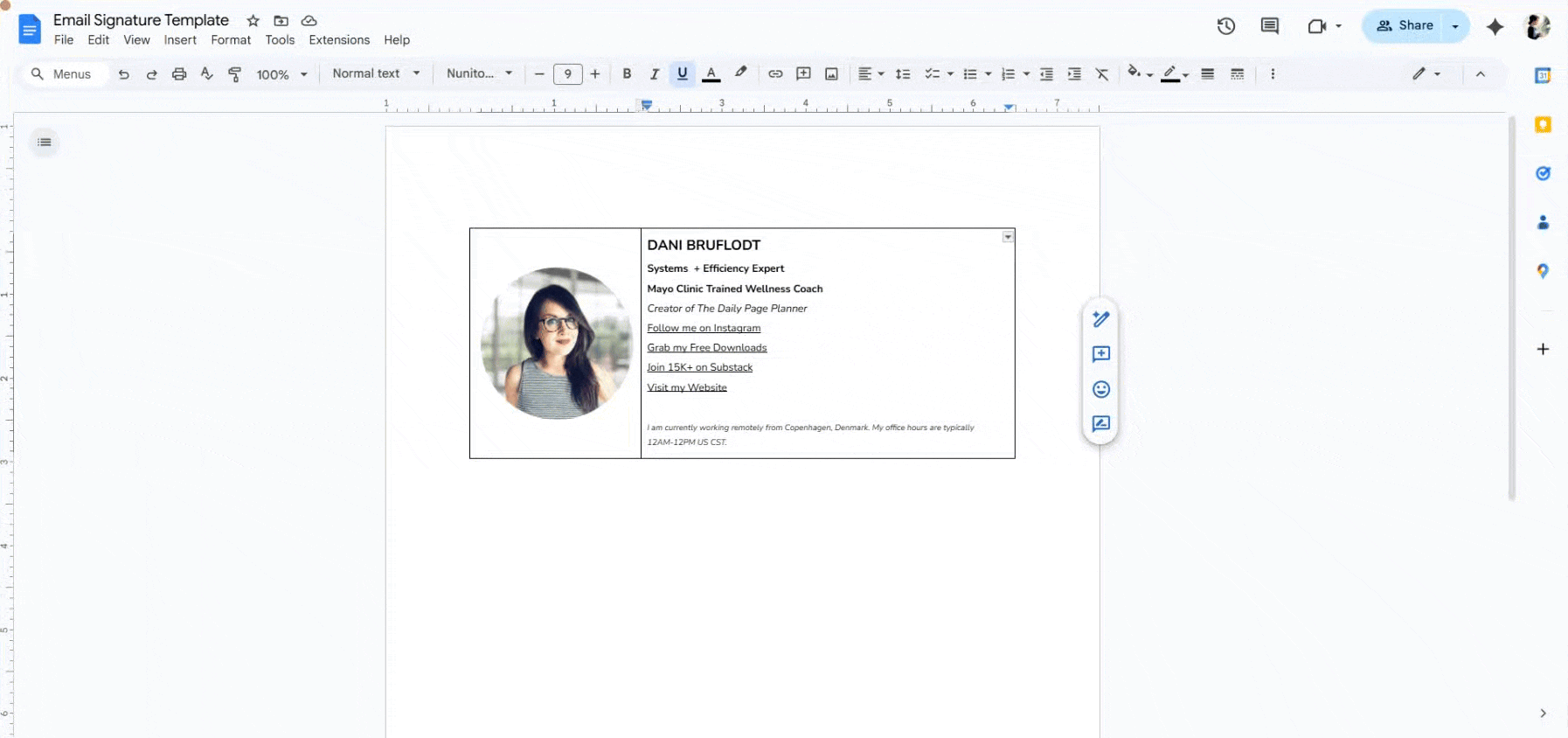
Task: Star the Email Signature Template document
Action: [253, 21]
